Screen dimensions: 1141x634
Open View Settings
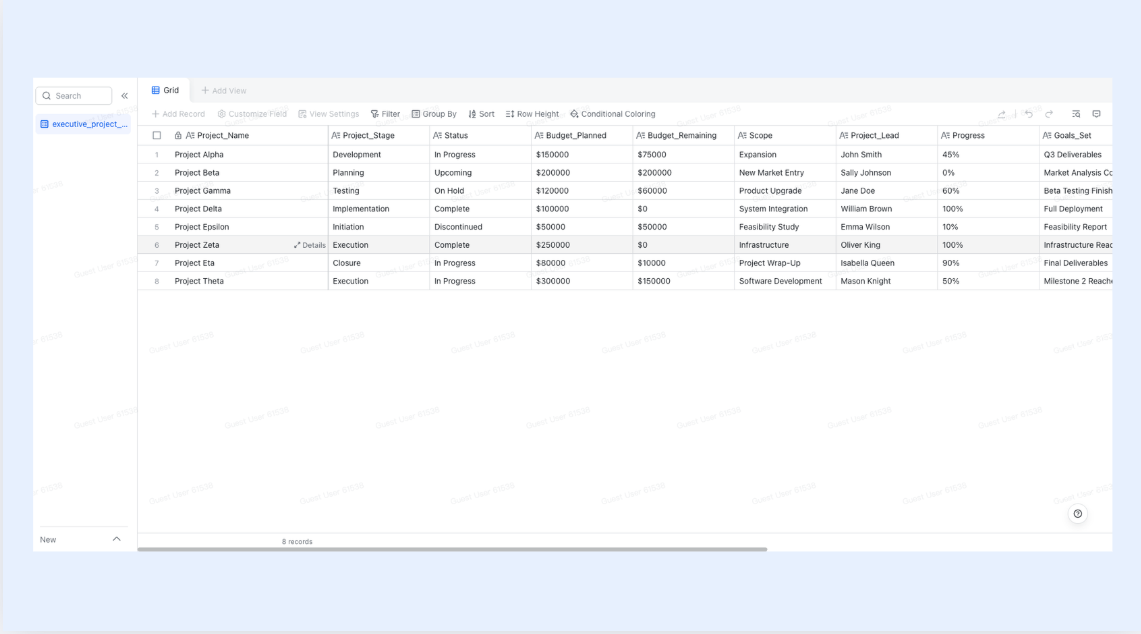click(x=329, y=114)
